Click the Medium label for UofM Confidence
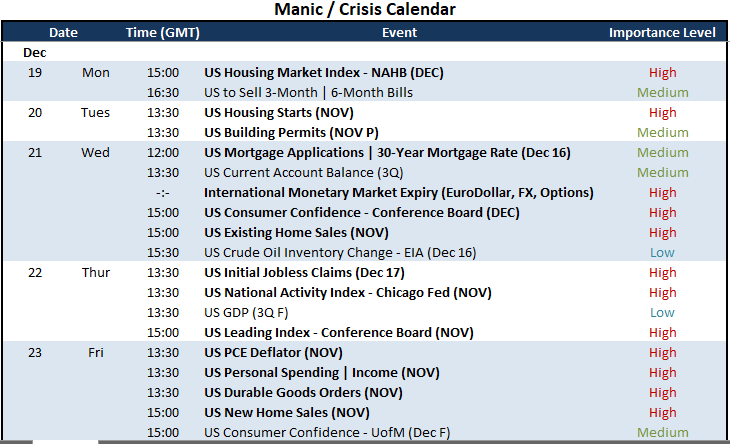This screenshot has height=444, width=730. pyautogui.click(x=662, y=433)
